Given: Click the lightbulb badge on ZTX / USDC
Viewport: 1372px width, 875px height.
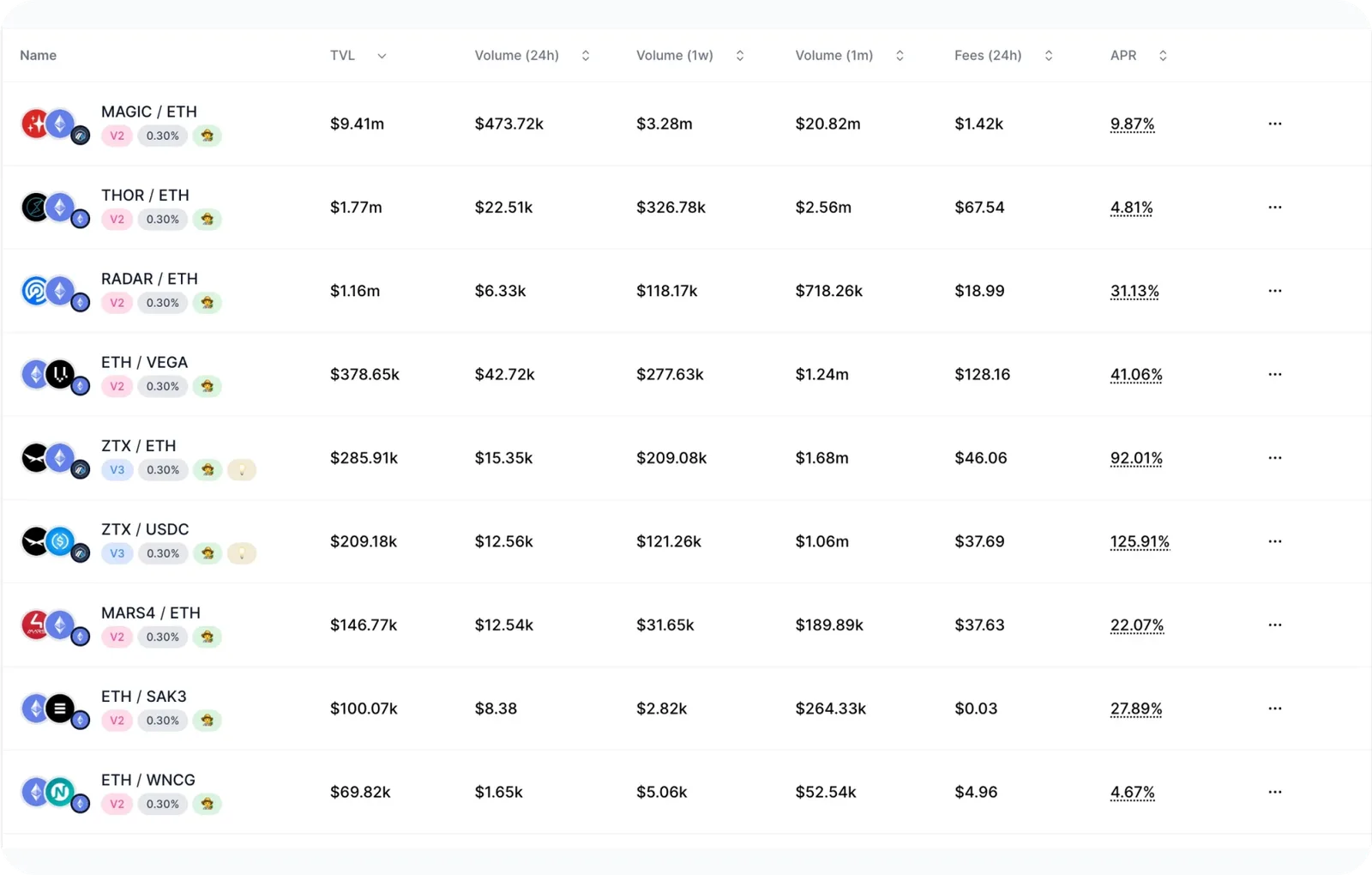Looking at the screenshot, I should tap(242, 553).
